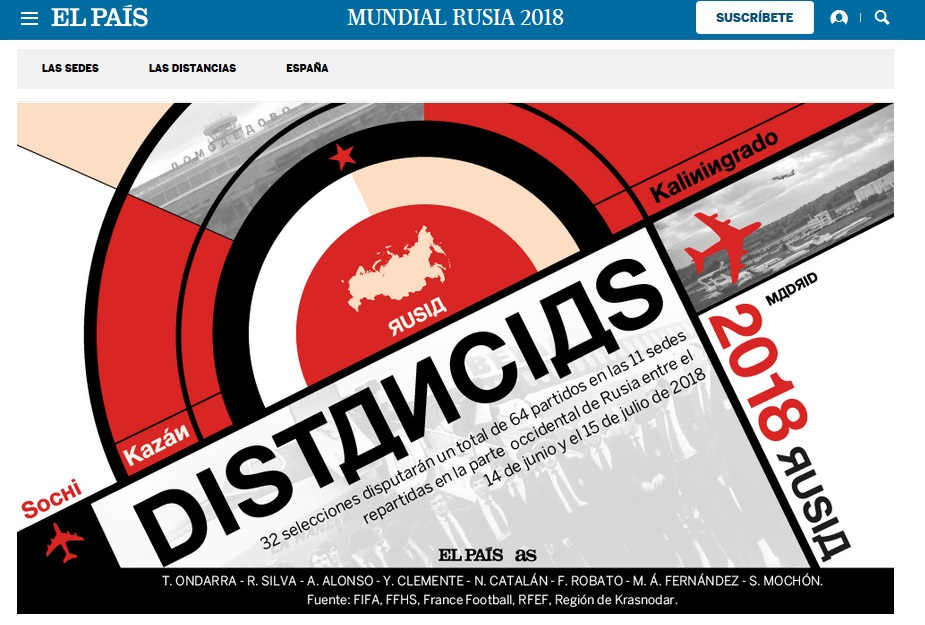Click the red star icon
The image size is (925, 625).
(x=342, y=156)
